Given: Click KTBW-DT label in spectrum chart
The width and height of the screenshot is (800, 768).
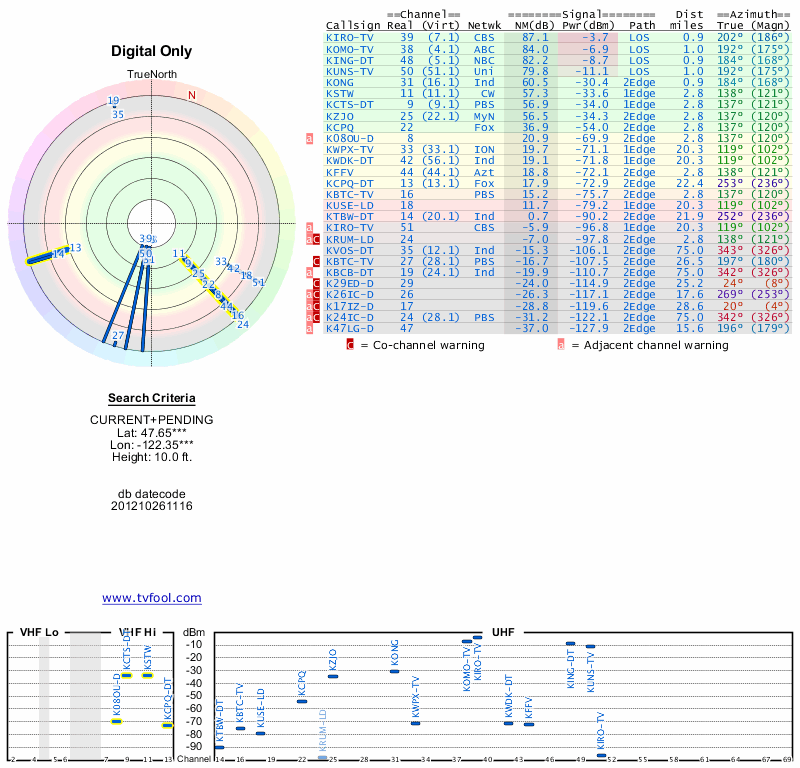Looking at the screenshot, I should [x=220, y=721].
